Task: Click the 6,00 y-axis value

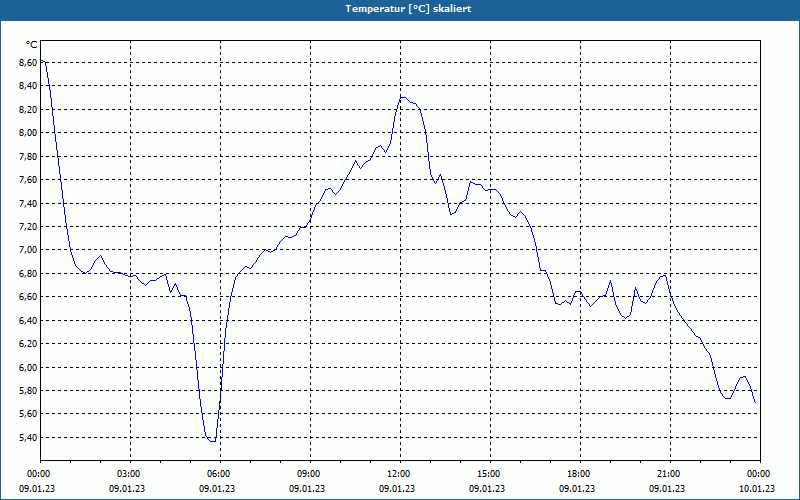Action: [28, 367]
